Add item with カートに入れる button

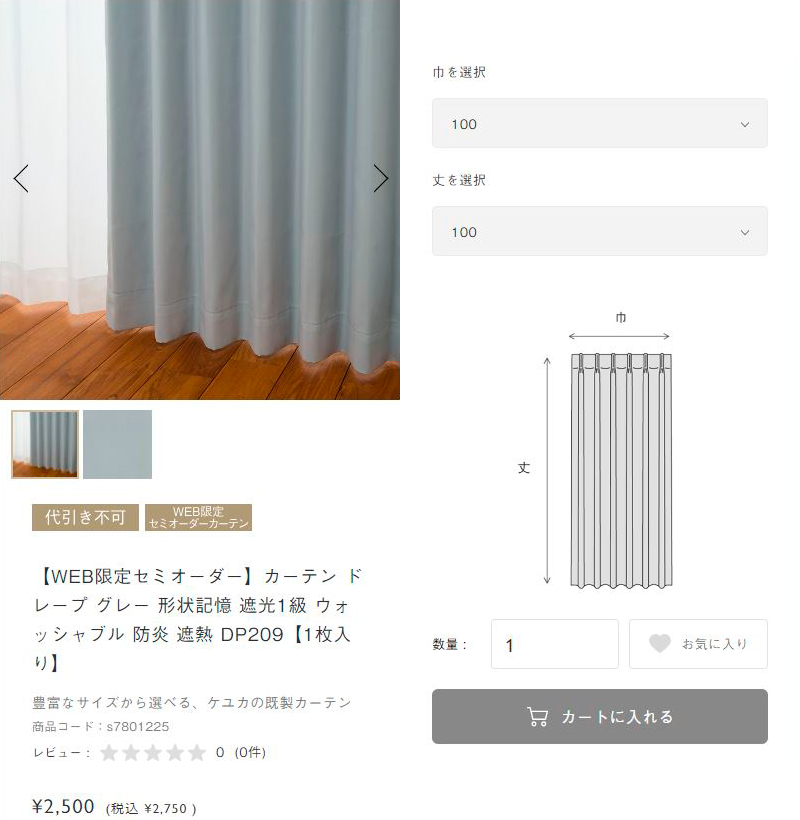600,716
